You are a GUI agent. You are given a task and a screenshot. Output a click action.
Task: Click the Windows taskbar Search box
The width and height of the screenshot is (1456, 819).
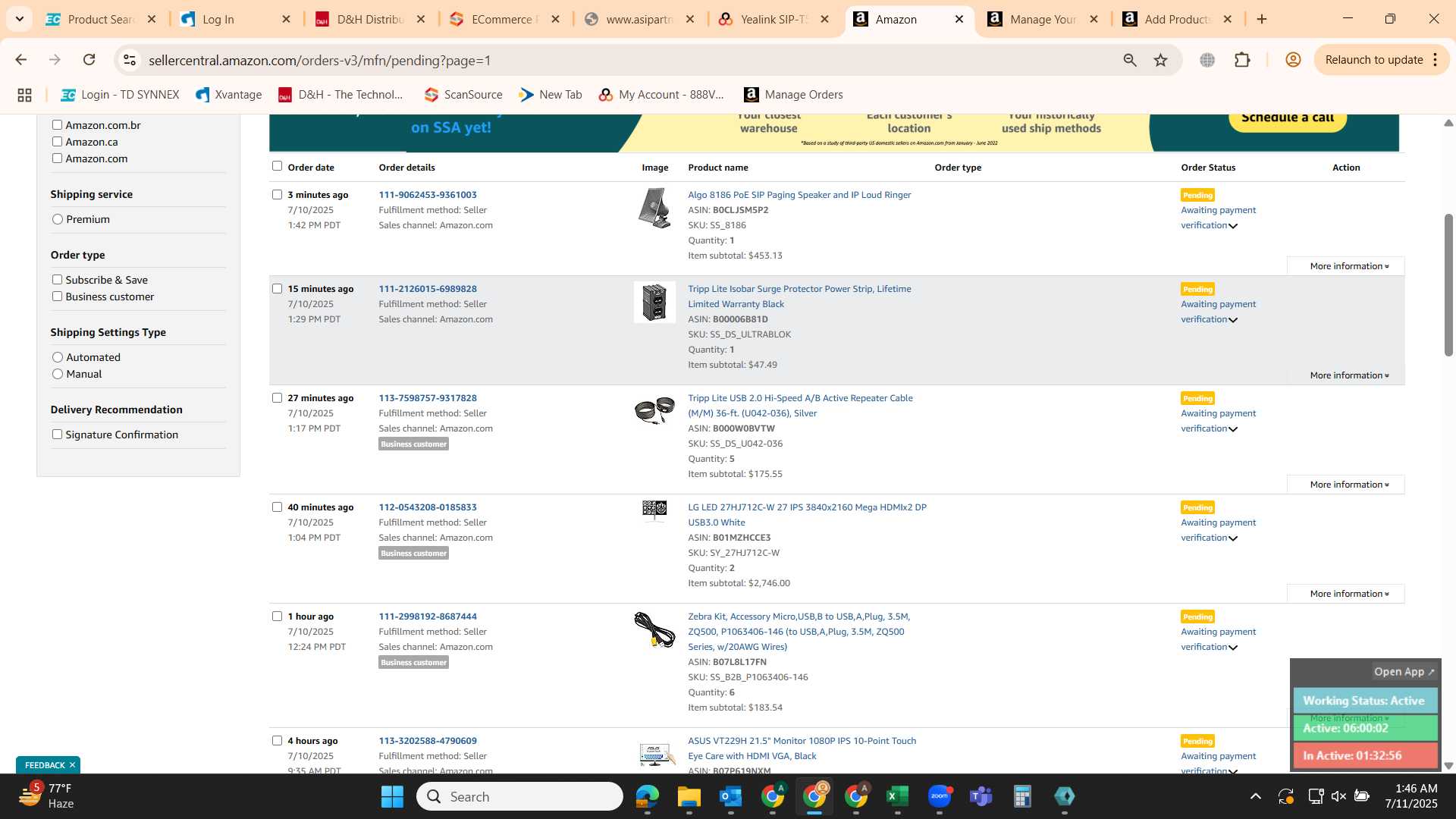pyautogui.click(x=519, y=796)
